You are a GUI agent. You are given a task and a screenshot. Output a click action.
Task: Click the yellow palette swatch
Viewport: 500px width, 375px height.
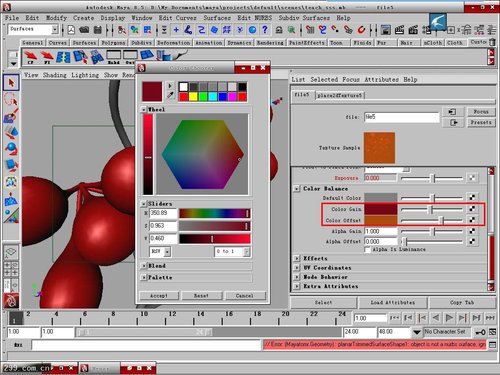[193, 97]
